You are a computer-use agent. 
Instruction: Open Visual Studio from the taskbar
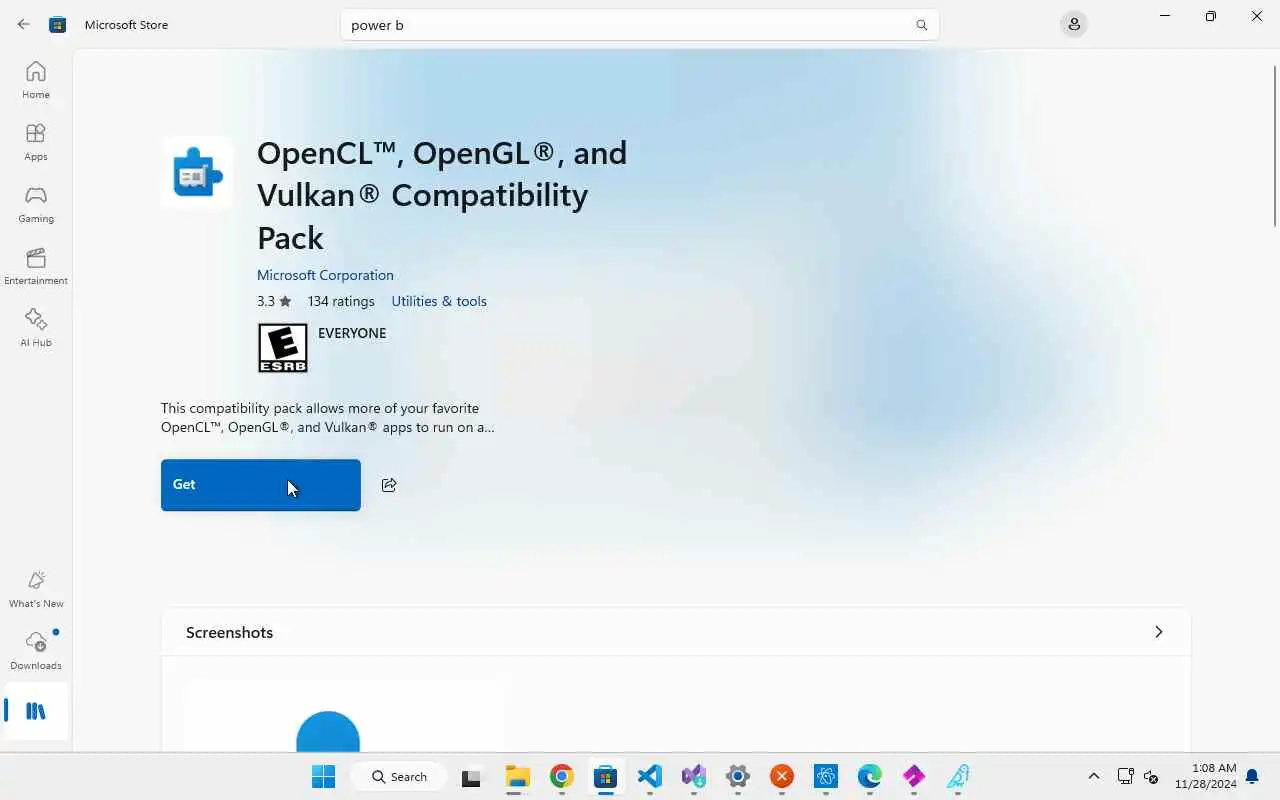pos(694,776)
